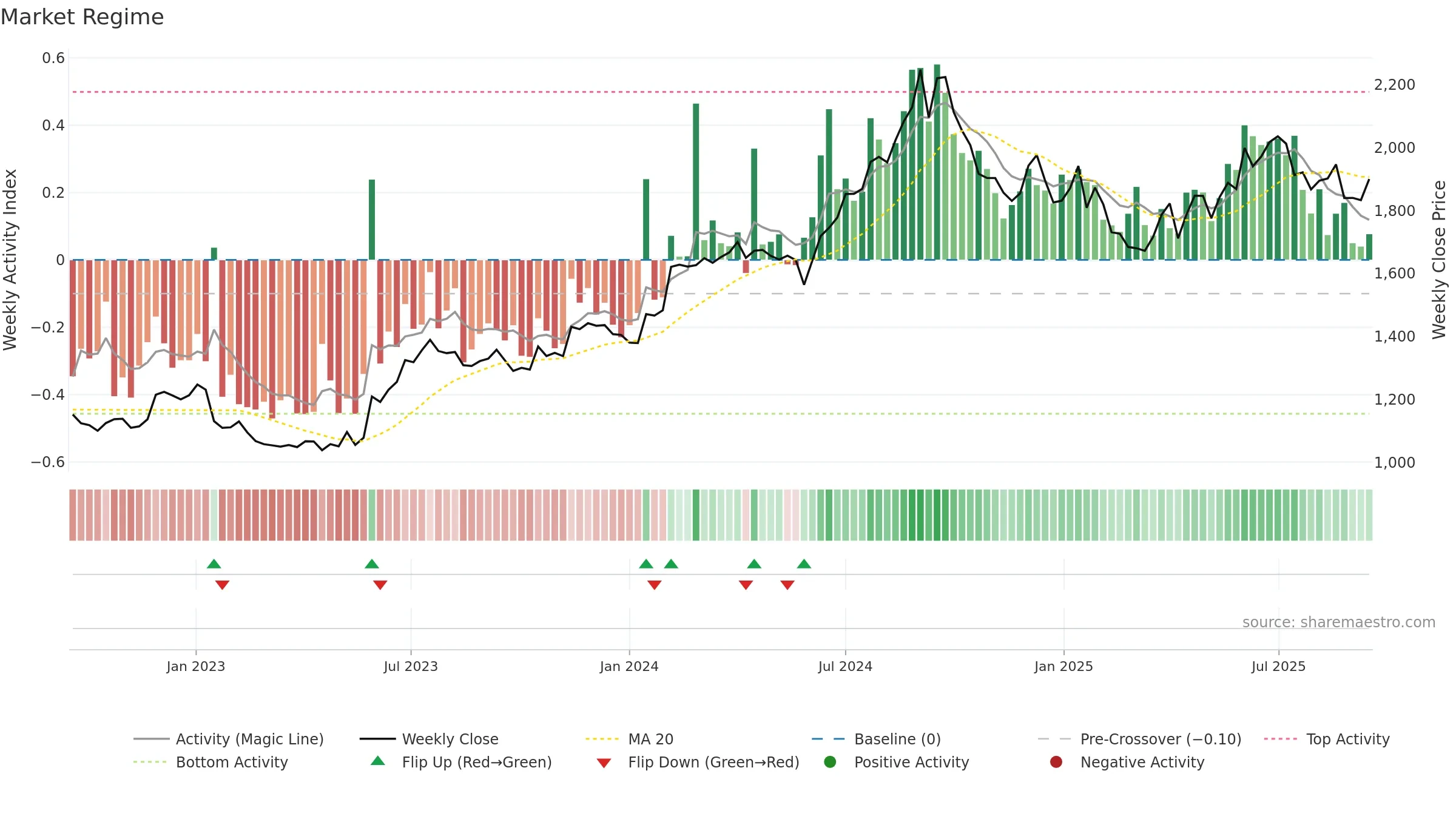Click the green Flip Up triangle in the legend
Screen dimensions: 1456x819
377,761
